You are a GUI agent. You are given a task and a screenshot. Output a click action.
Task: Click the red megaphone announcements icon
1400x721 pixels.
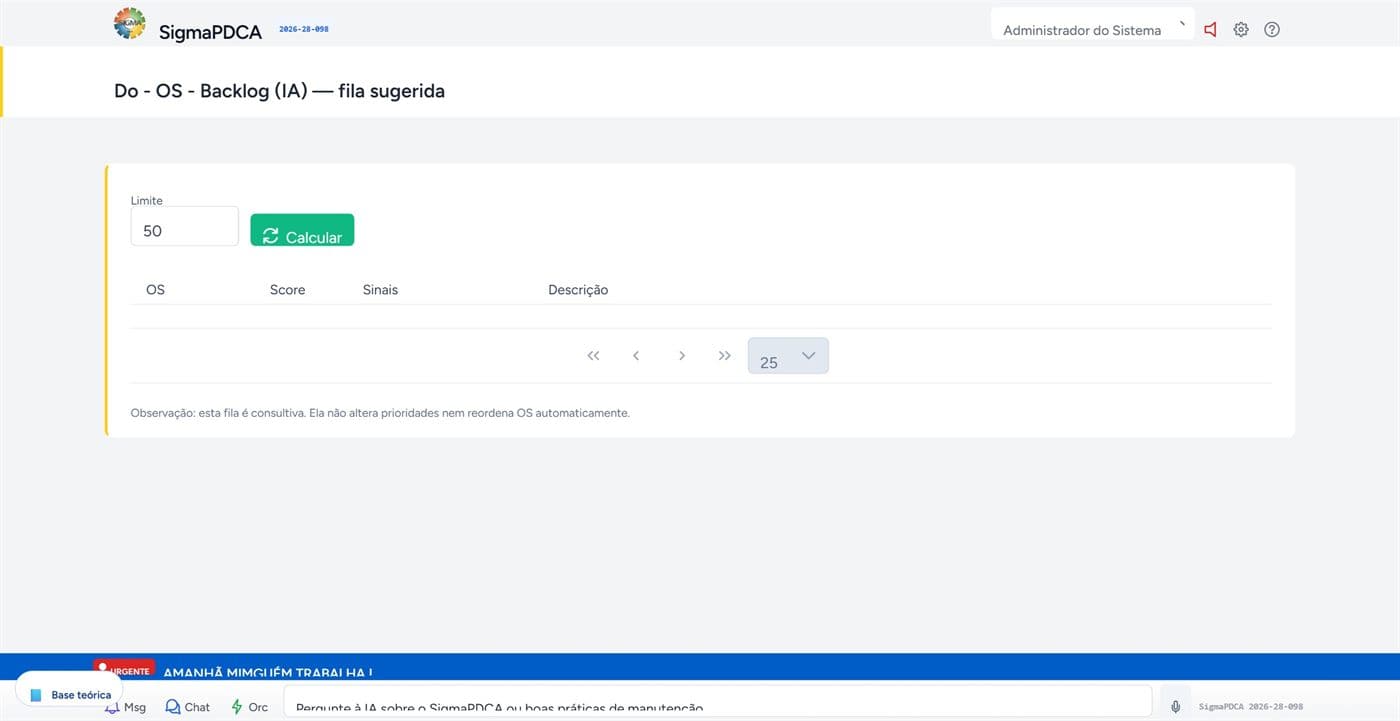tap(1210, 30)
